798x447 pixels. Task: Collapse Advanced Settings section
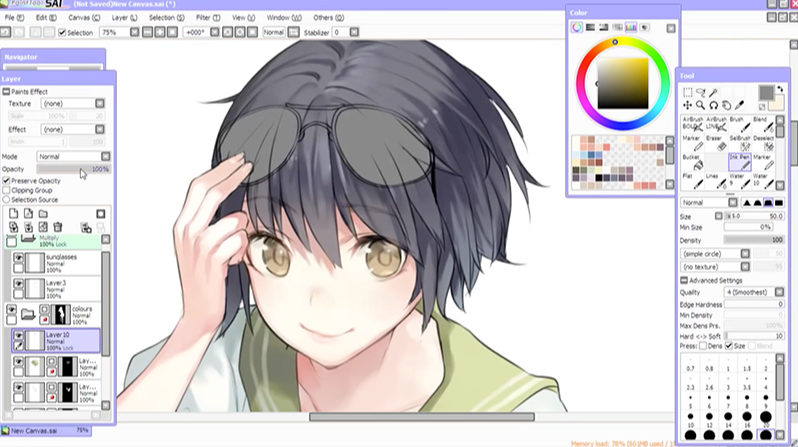(x=684, y=280)
